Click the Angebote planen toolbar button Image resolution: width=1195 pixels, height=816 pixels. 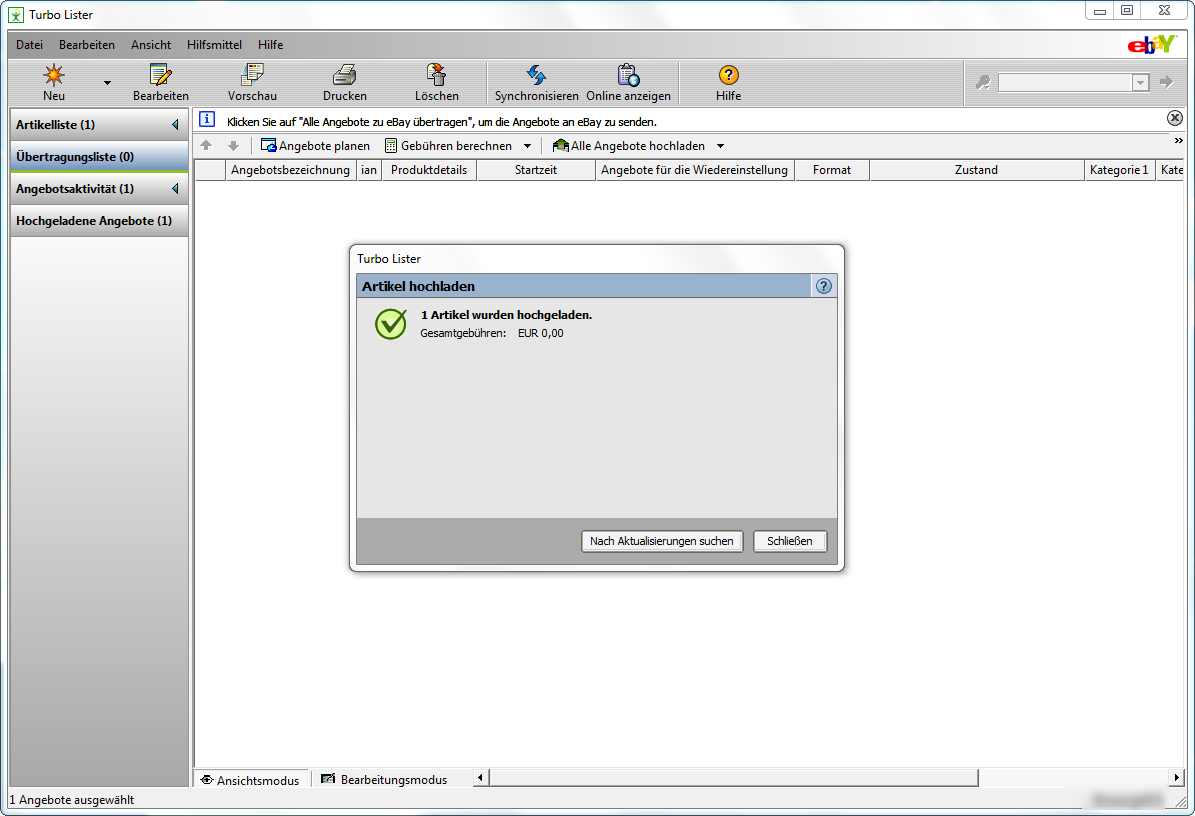[315, 146]
